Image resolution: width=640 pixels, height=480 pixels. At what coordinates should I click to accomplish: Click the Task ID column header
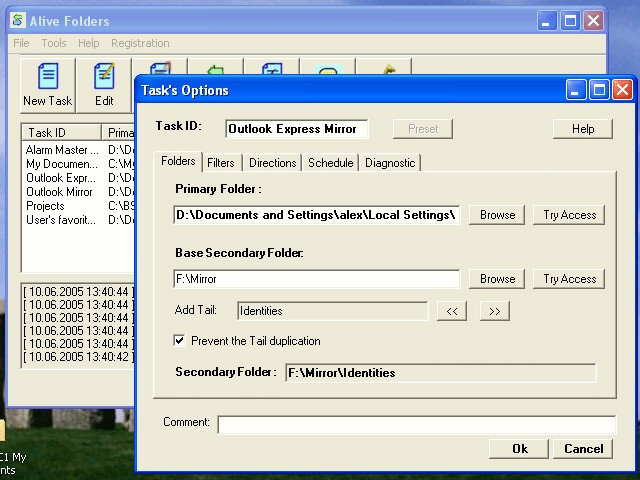pos(61,133)
